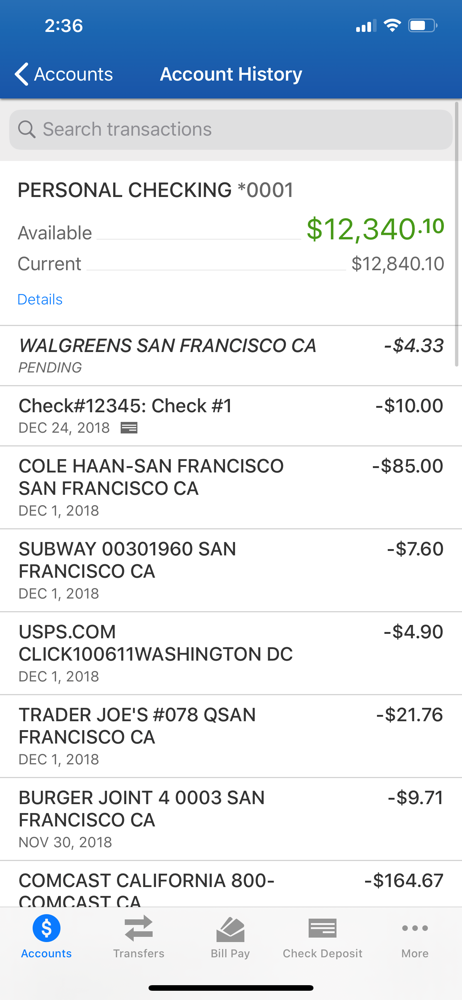Click the vertical scrollbar indicator
462x1000 pixels.
457,233
